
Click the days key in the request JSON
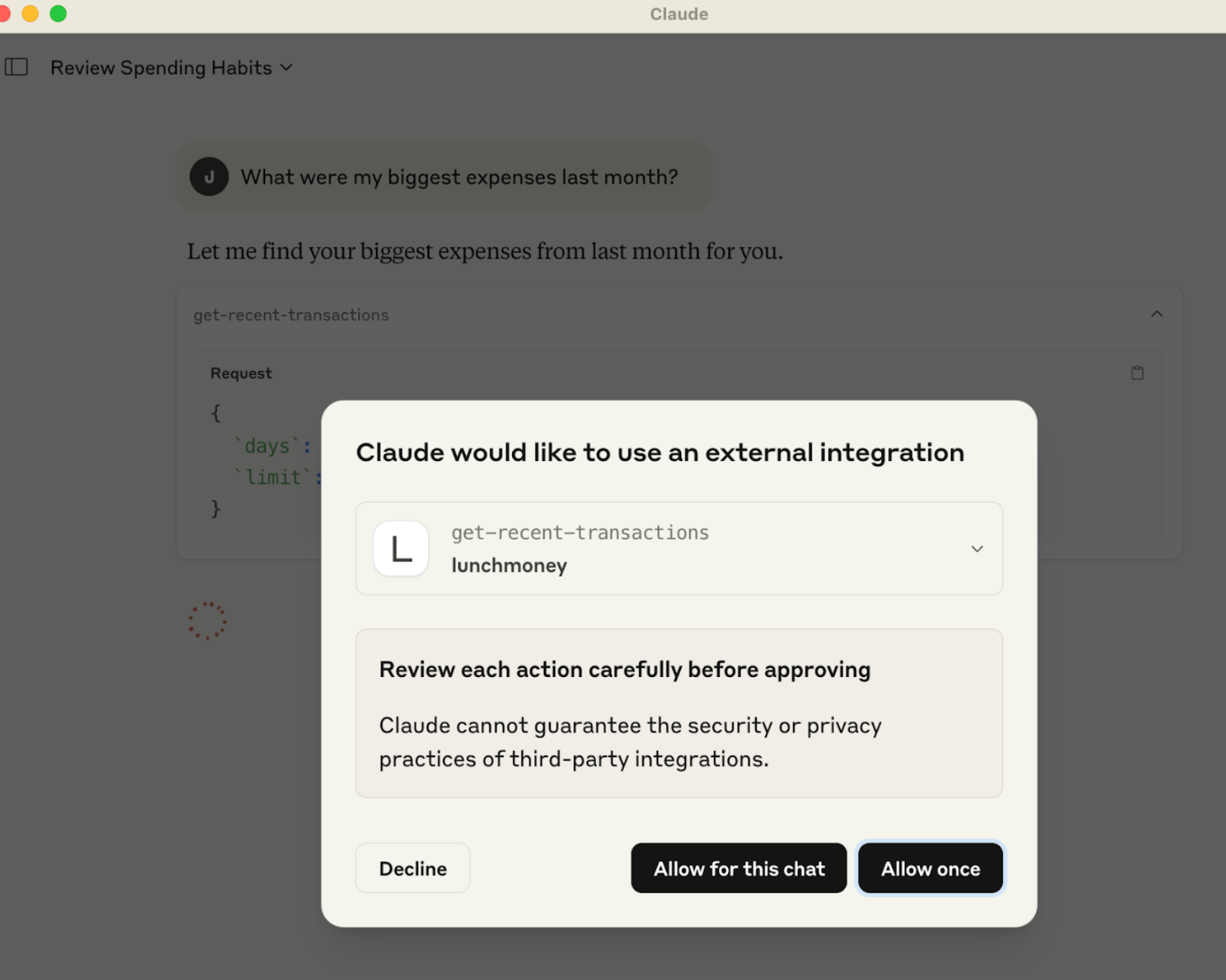click(267, 446)
